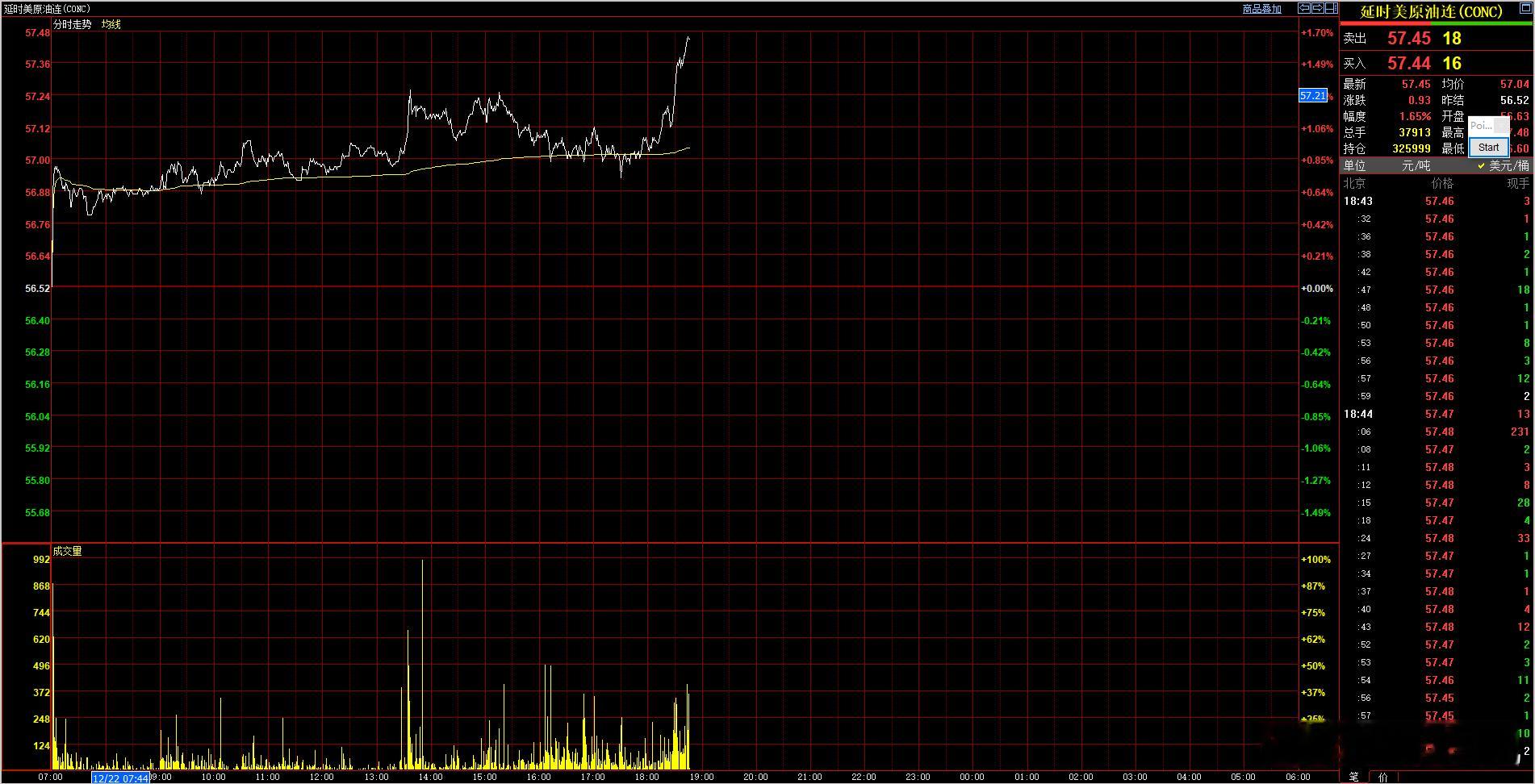Toggle the checked 美元/桶 unit option
Viewport: 1535px width, 784px height.
[1503, 165]
